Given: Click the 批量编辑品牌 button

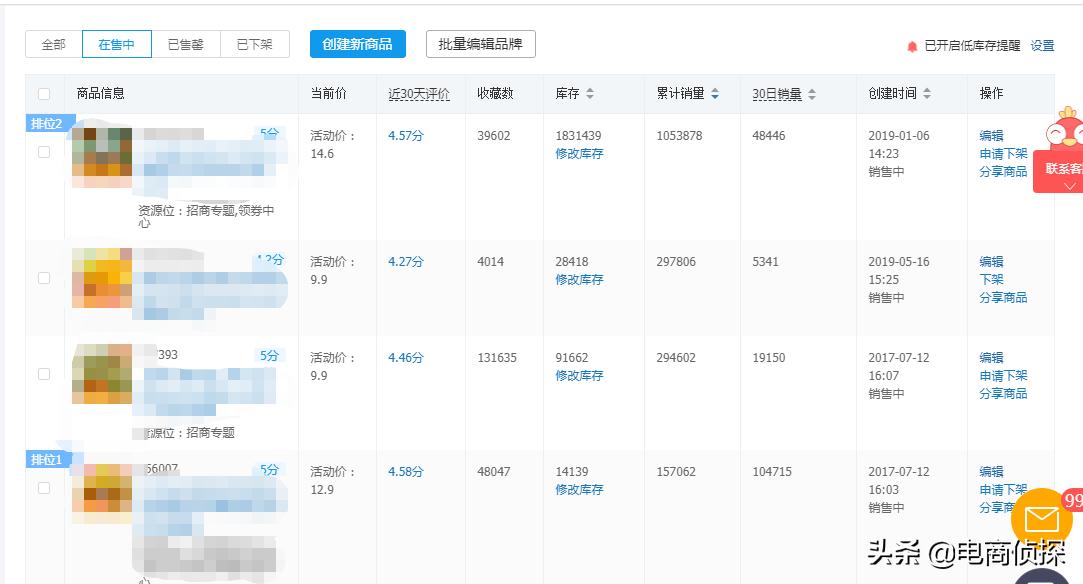Looking at the screenshot, I should [480, 44].
